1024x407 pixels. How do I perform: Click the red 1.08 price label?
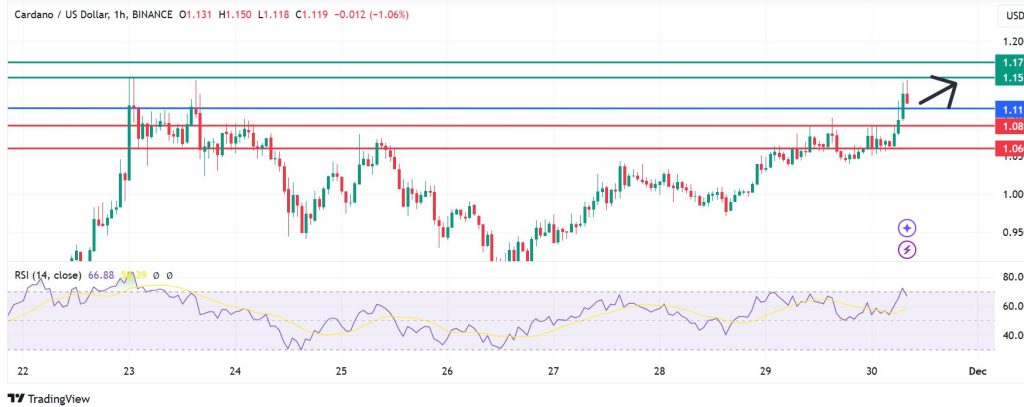pos(1010,126)
